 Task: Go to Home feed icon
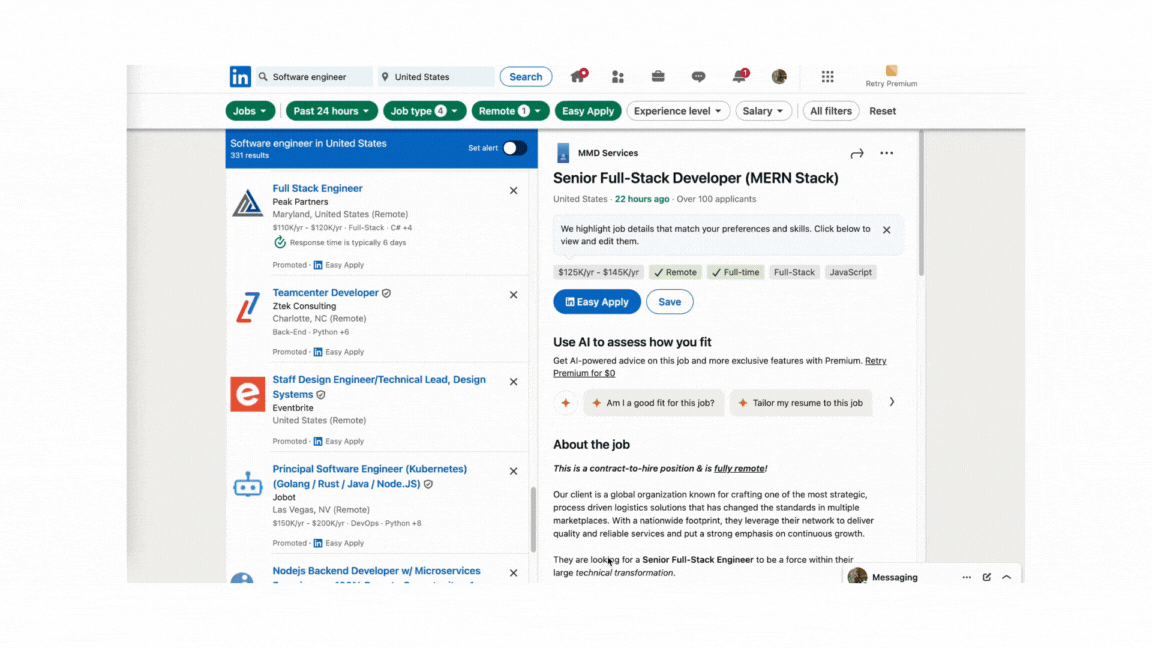click(578, 76)
